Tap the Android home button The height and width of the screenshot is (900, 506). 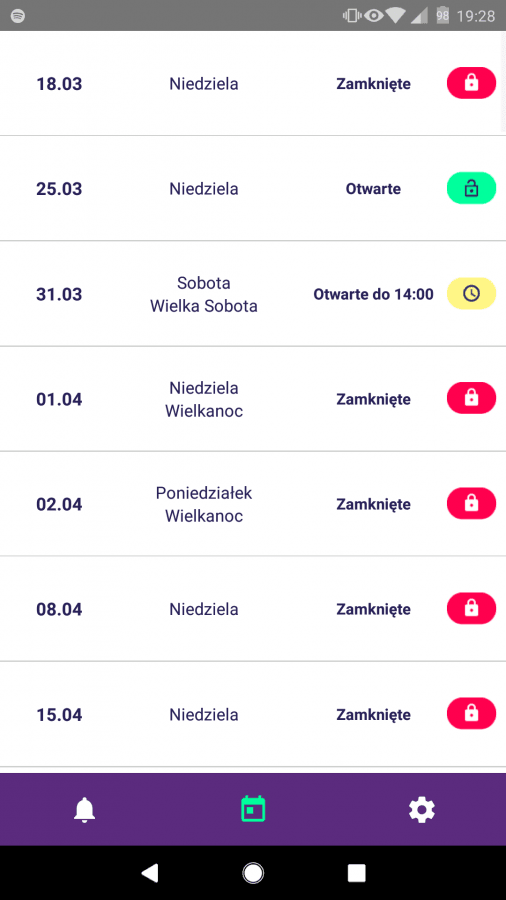tap(253, 873)
